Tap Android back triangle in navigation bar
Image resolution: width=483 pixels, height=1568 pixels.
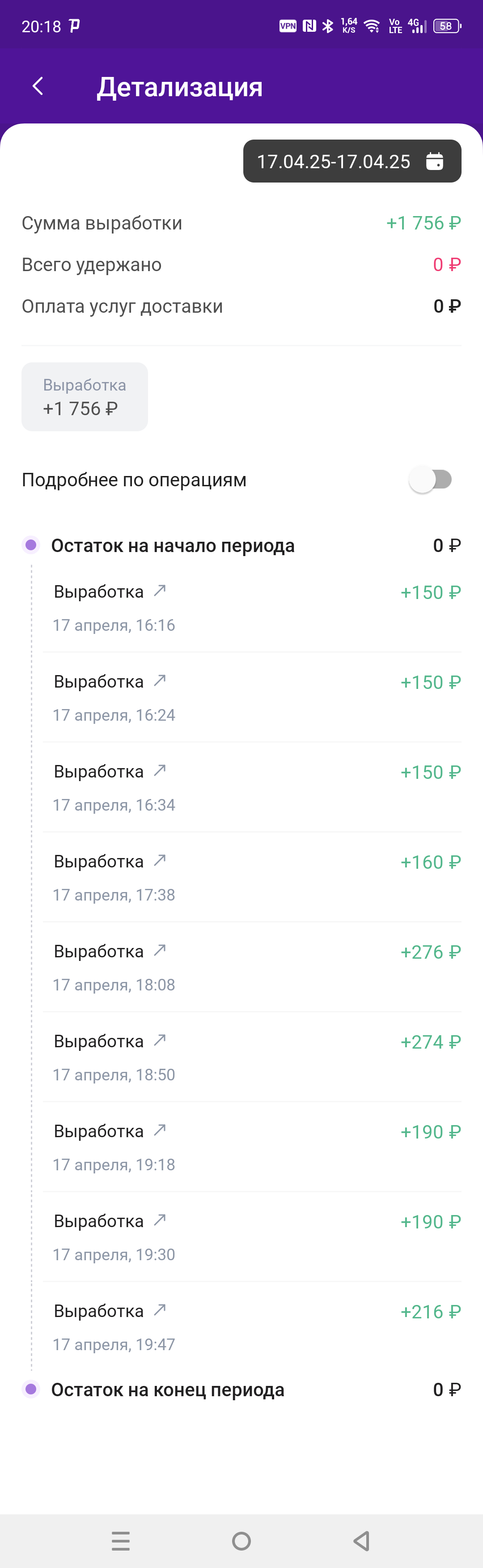click(x=362, y=1541)
